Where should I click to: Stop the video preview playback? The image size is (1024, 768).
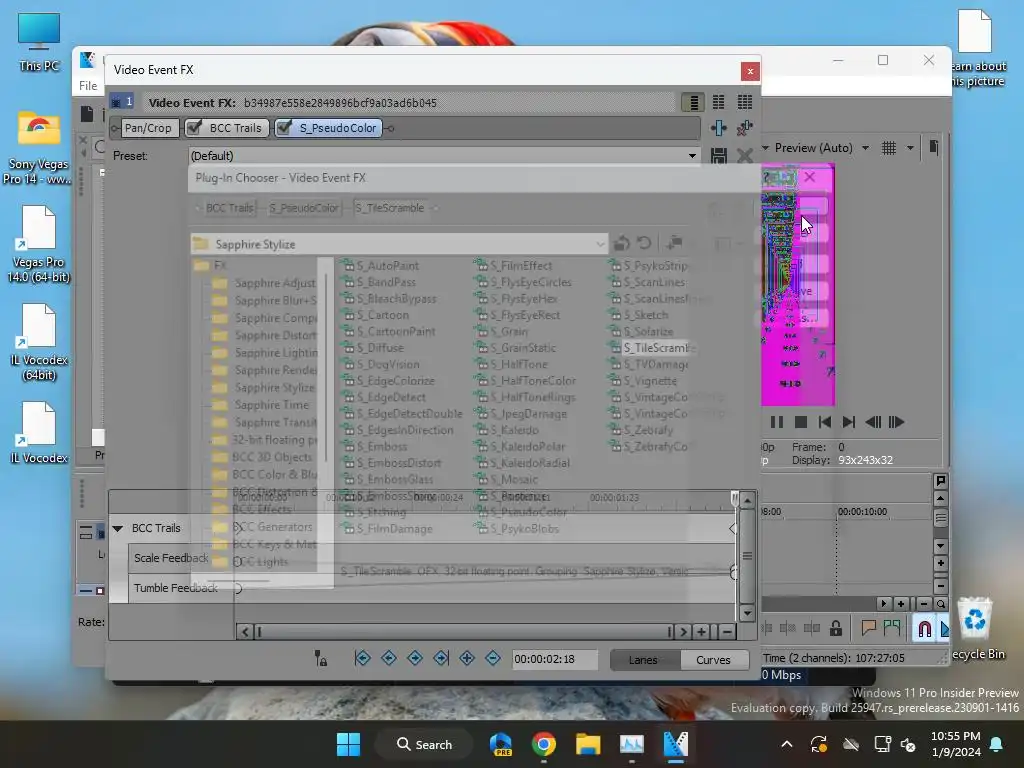(801, 423)
